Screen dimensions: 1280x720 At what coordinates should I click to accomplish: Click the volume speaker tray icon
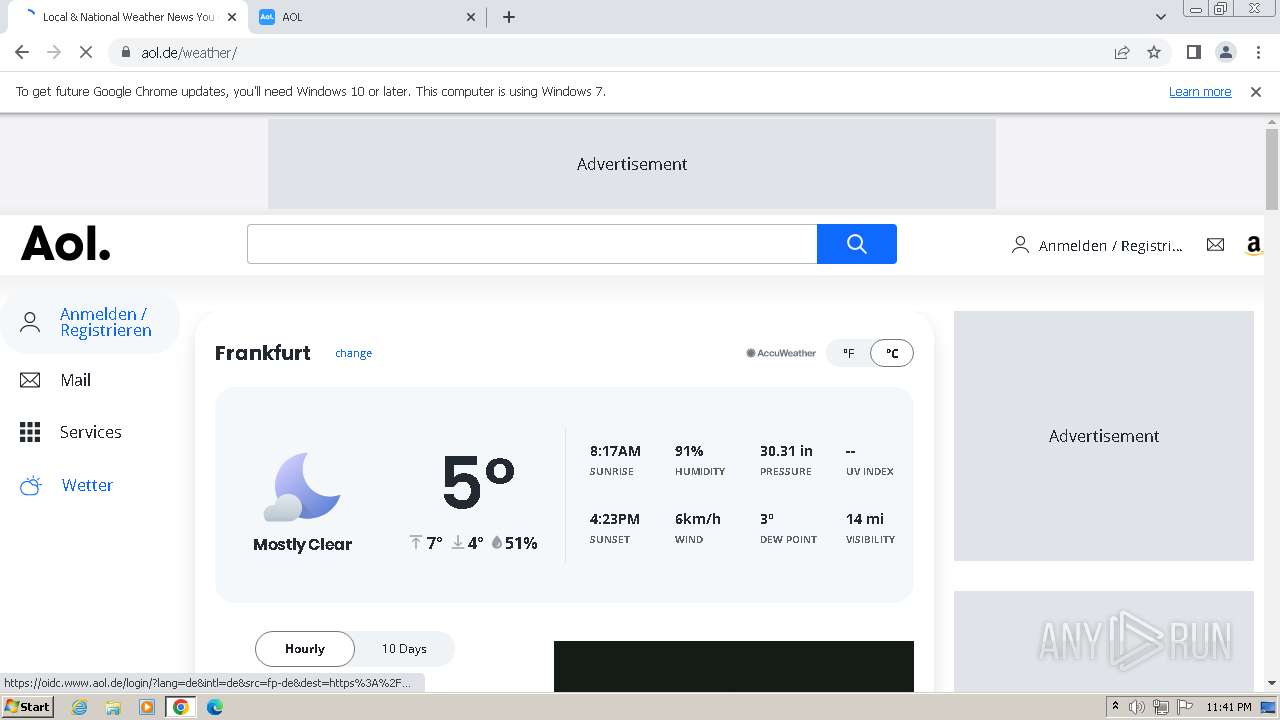[x=1137, y=707]
